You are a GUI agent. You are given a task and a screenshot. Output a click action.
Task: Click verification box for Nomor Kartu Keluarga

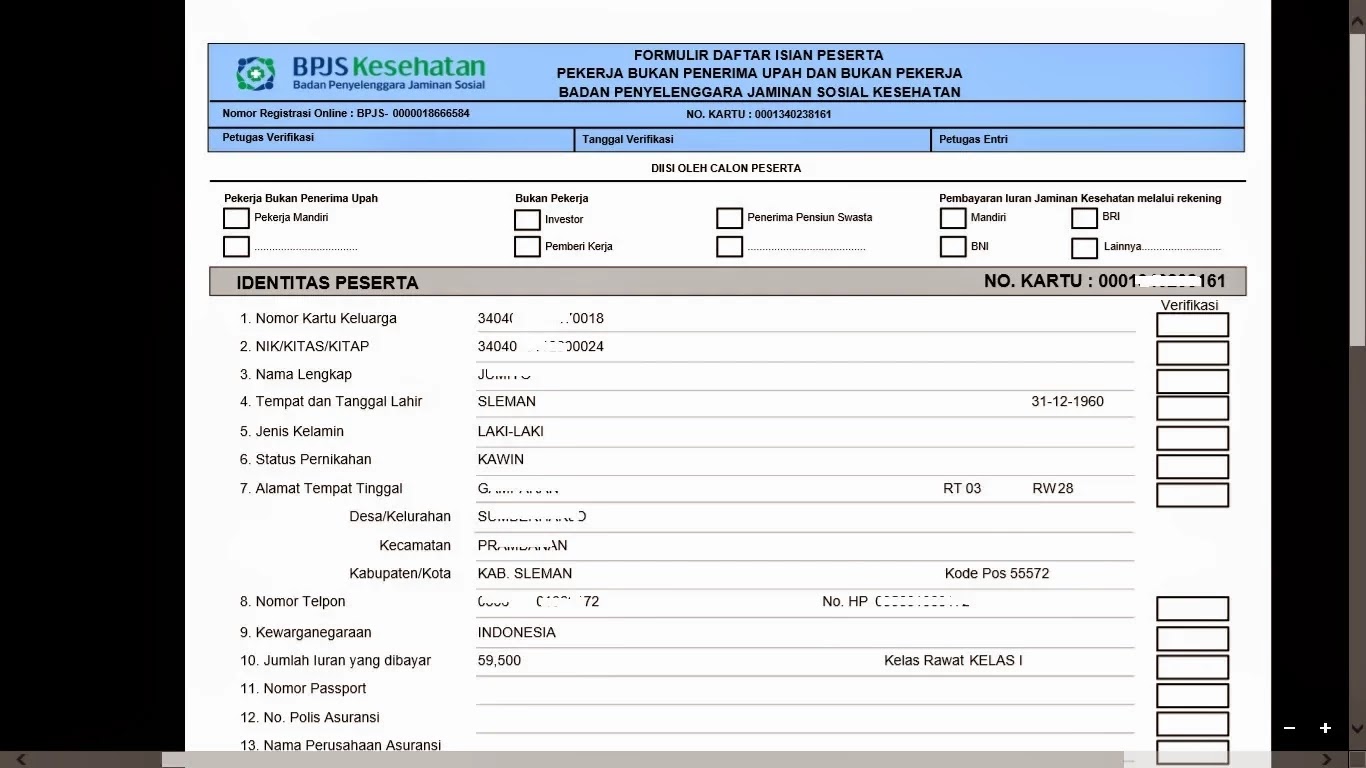coord(1192,325)
